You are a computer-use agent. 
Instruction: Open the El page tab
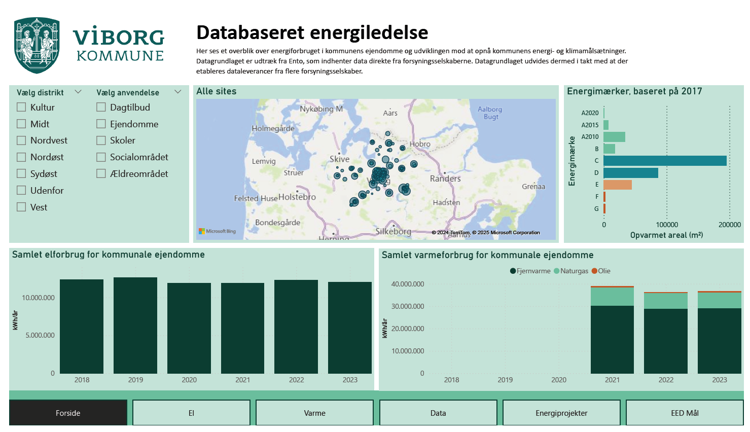191,412
